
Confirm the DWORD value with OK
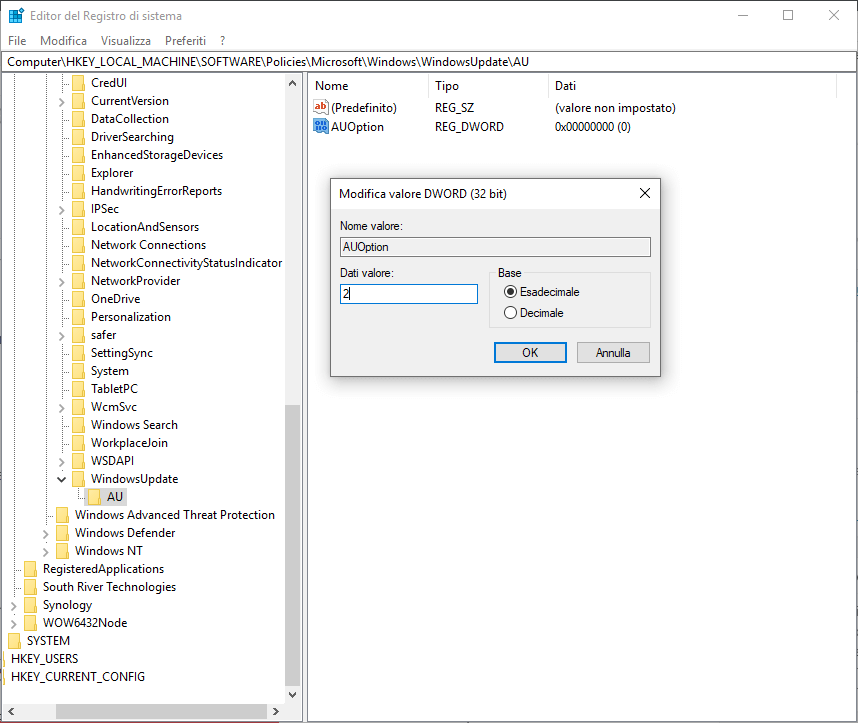point(530,352)
